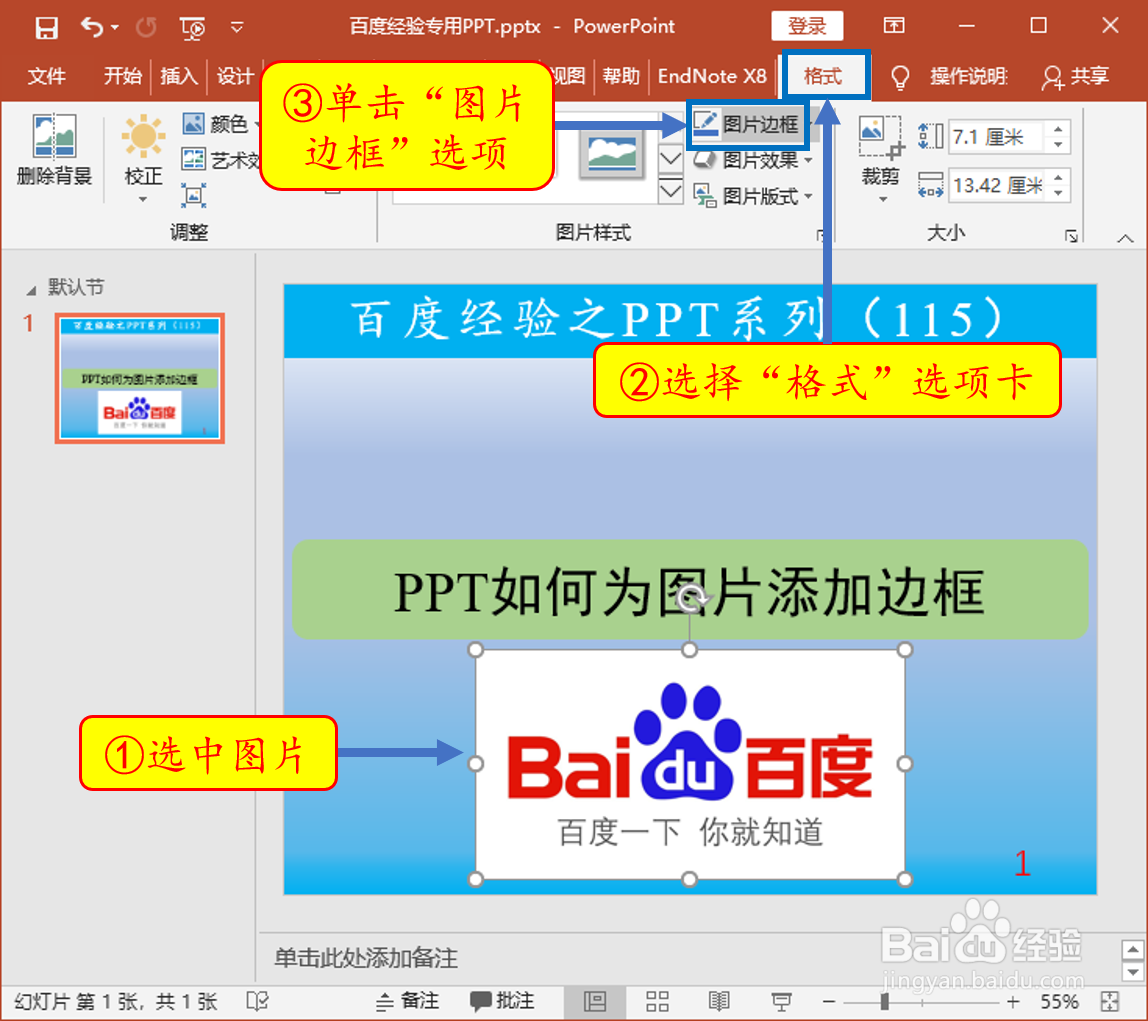The height and width of the screenshot is (1021, 1148).
Task: Open the 裁剪 dropdown arrow
Action: (882, 199)
